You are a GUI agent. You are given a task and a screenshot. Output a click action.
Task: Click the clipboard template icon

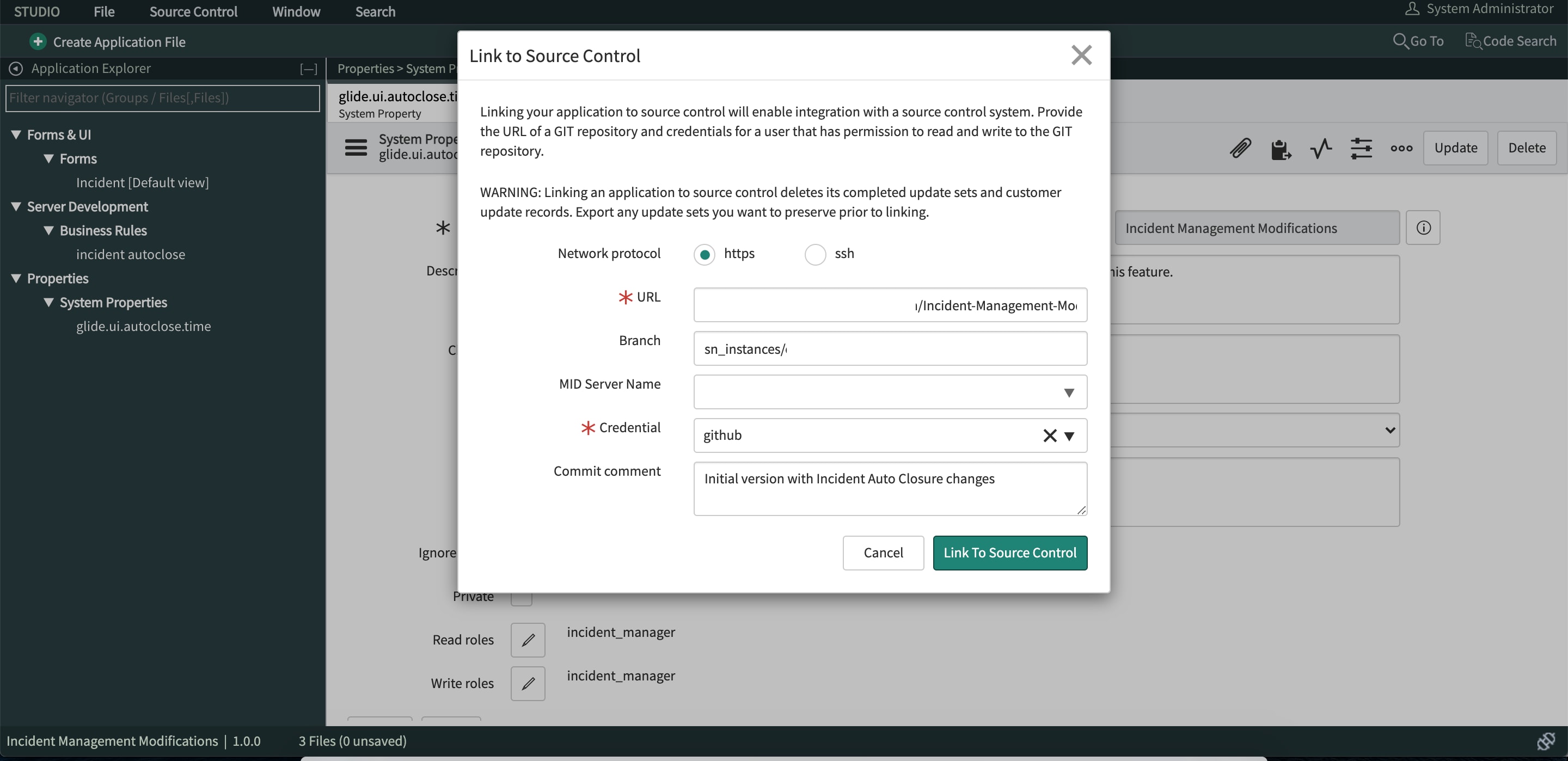click(1280, 148)
